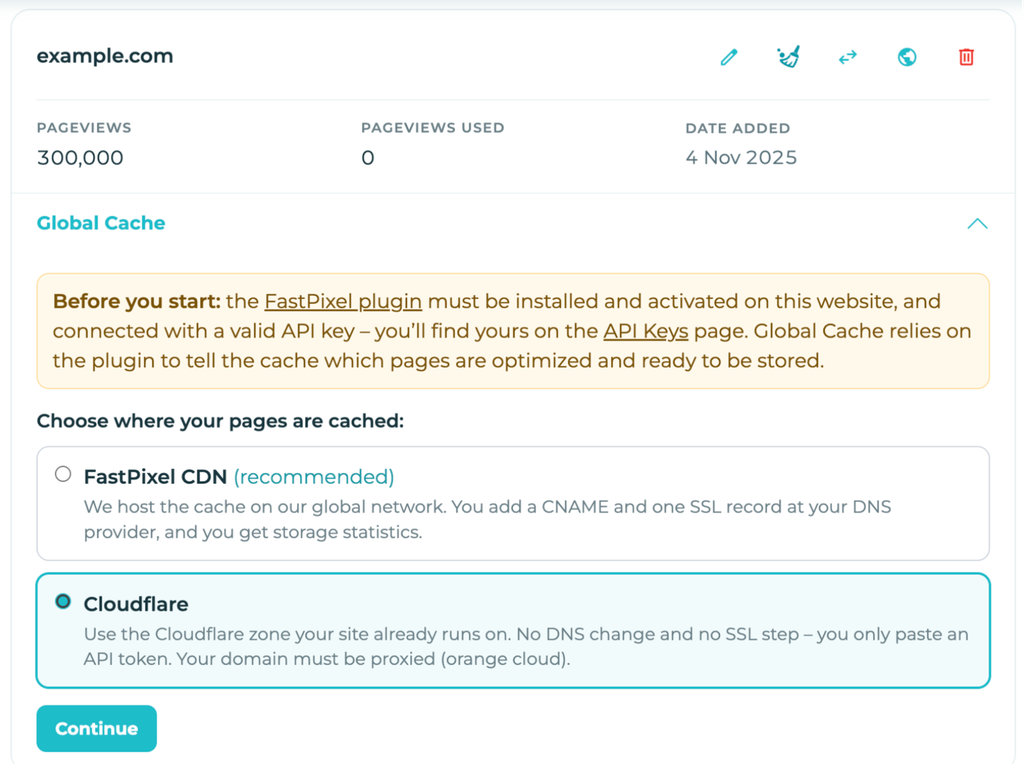
Task: Click the globe icon beside example.com
Action: [906, 57]
